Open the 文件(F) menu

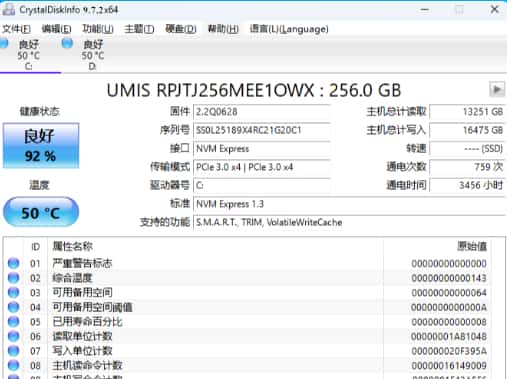(x=16, y=29)
